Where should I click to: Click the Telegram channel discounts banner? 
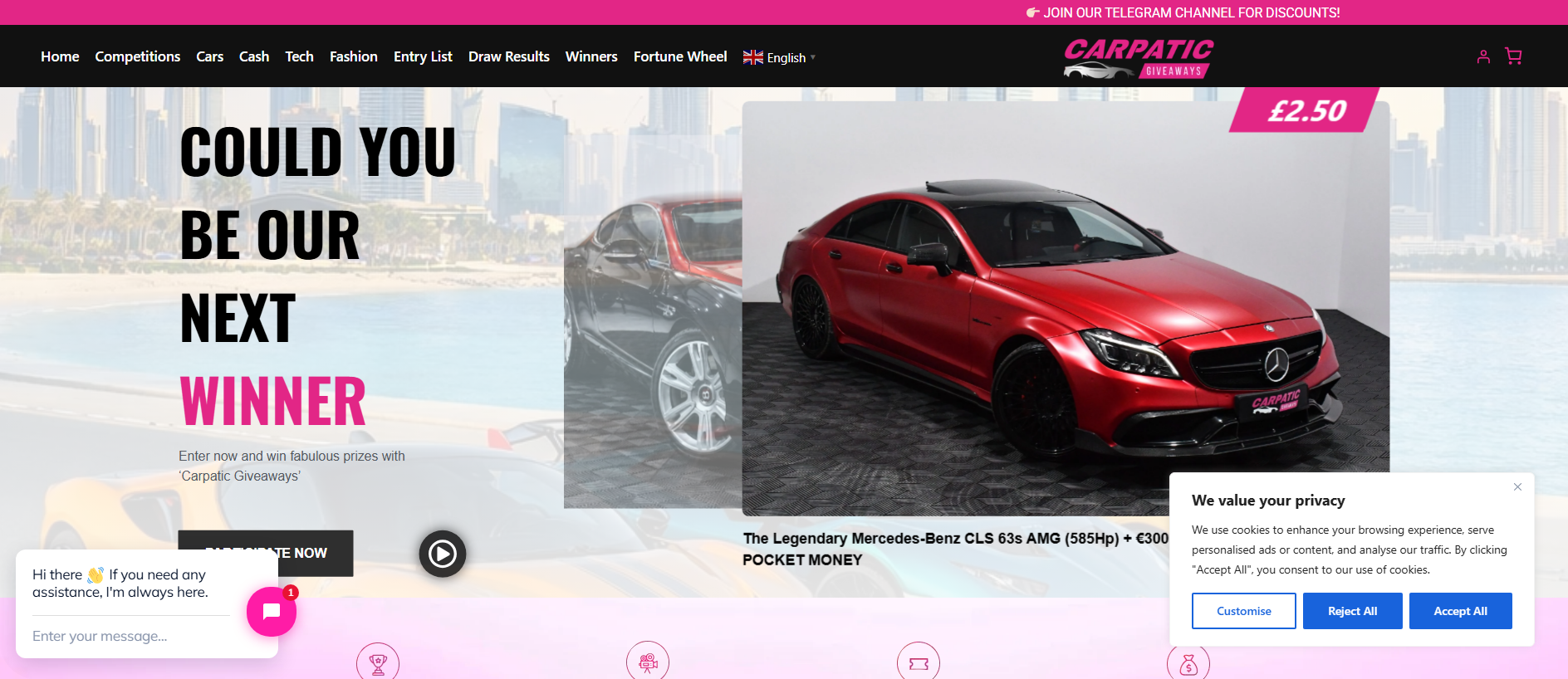1183,12
